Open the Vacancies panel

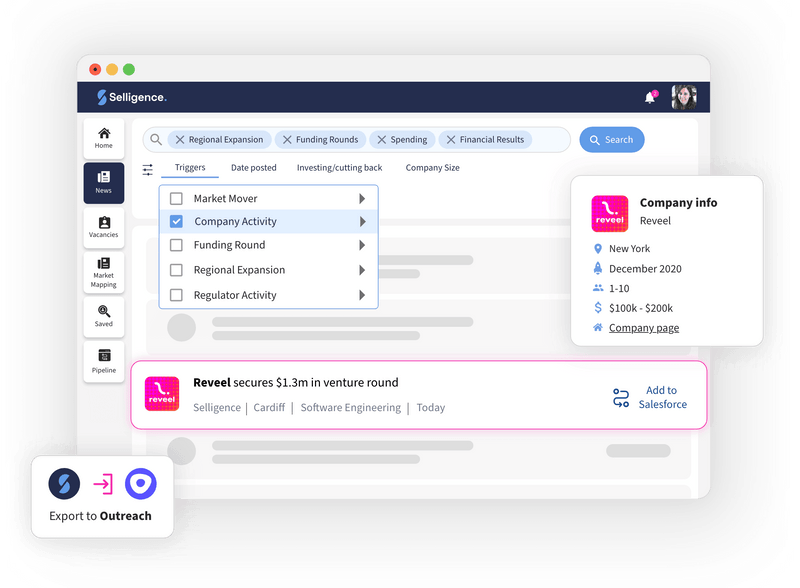tap(103, 227)
